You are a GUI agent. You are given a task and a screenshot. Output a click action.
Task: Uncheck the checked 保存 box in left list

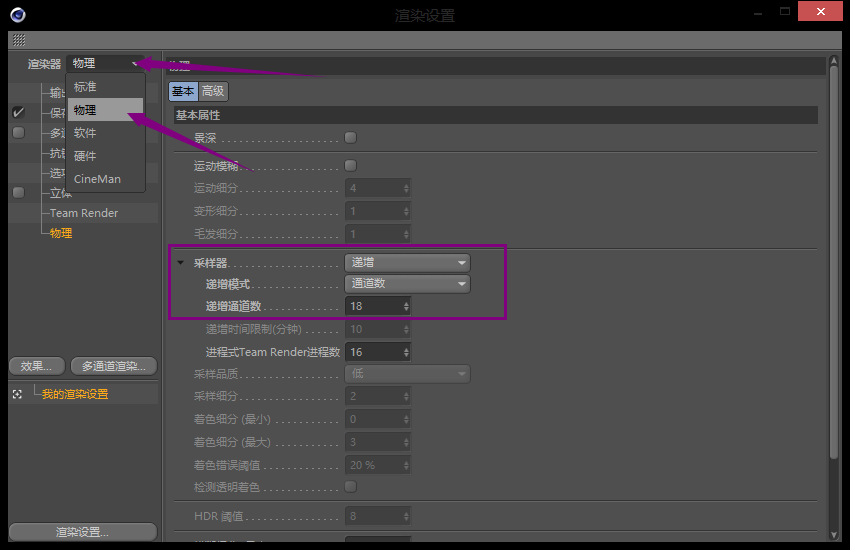pyautogui.click(x=18, y=113)
